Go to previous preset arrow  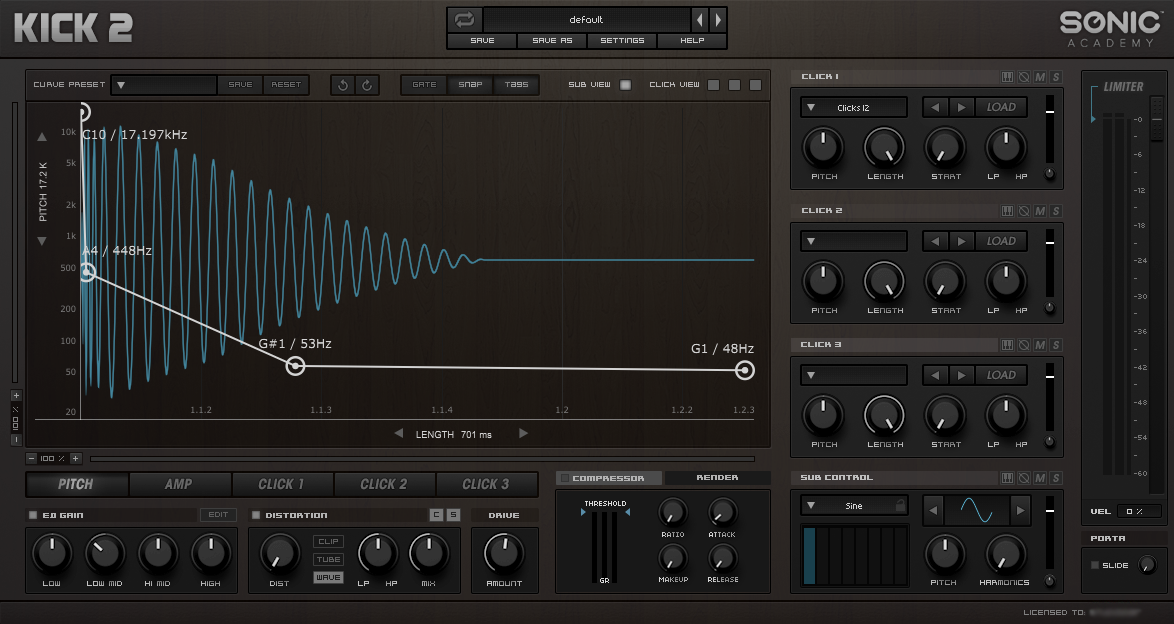tap(700, 19)
